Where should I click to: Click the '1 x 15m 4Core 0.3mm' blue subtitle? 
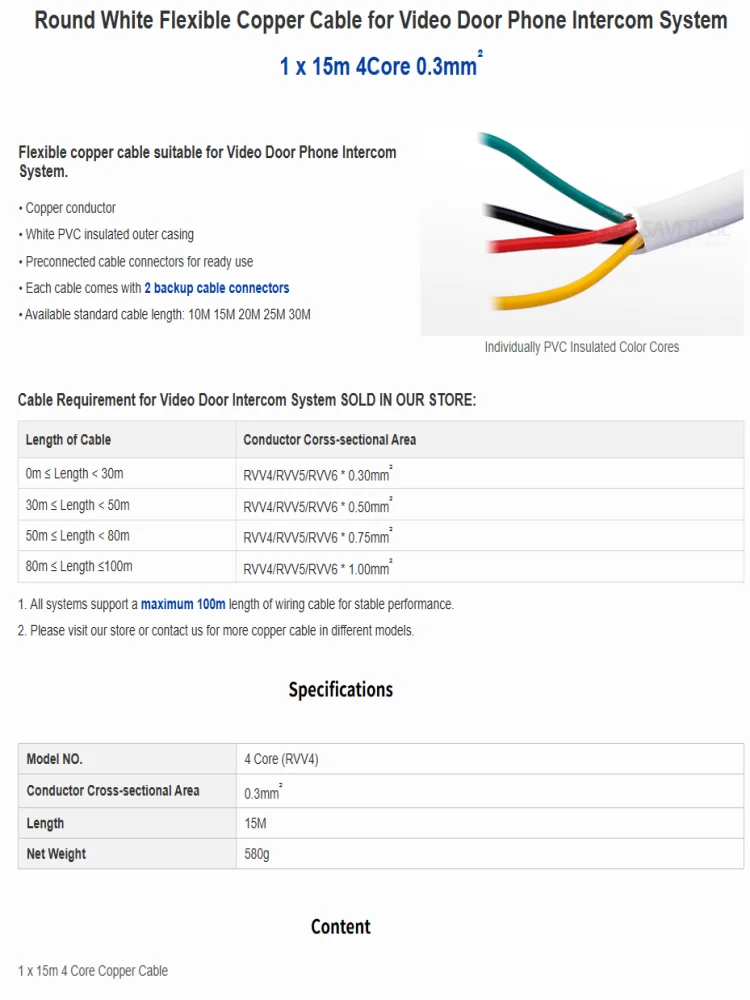pyautogui.click(x=381, y=65)
